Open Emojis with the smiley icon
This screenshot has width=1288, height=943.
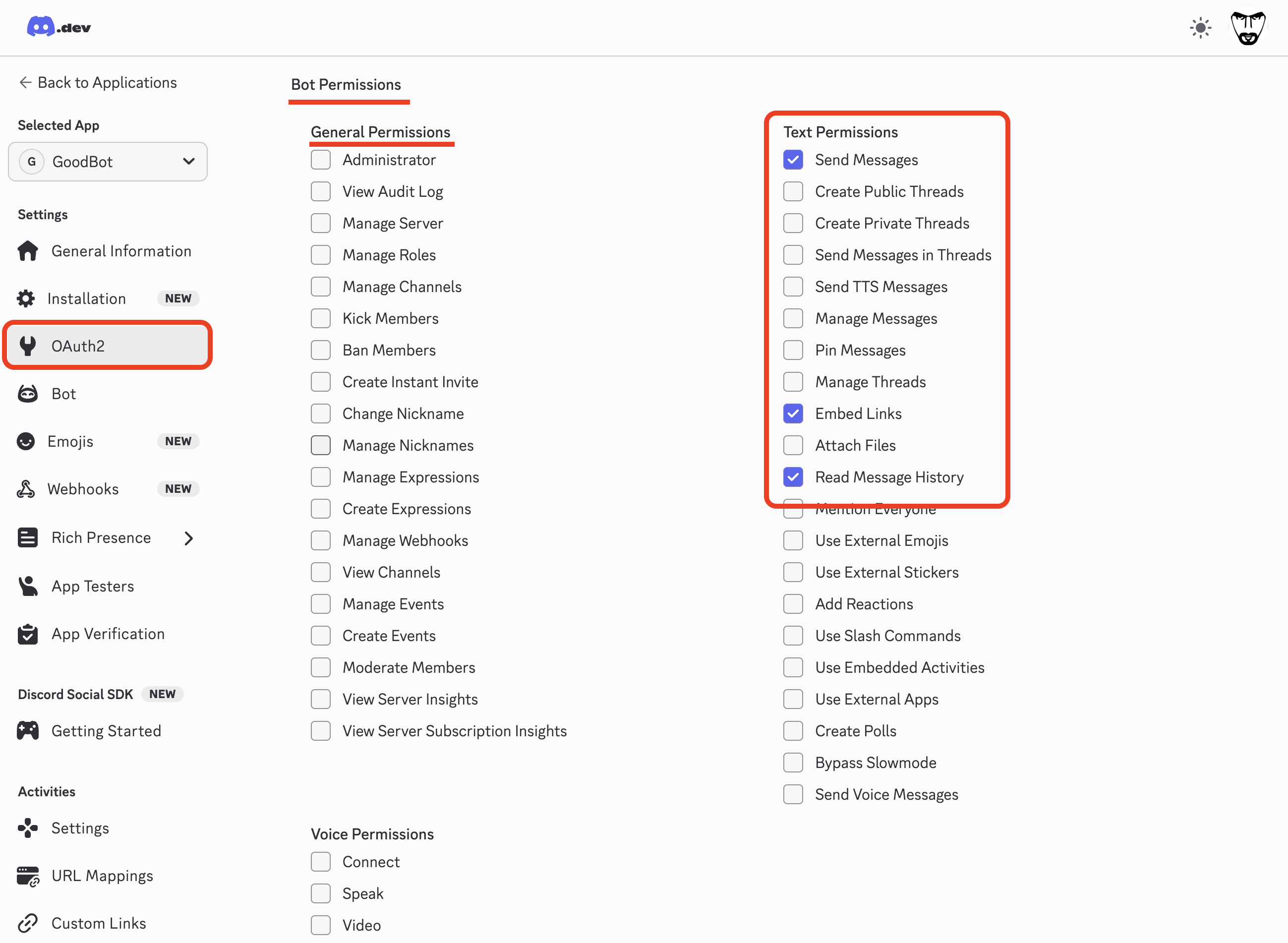(26, 441)
